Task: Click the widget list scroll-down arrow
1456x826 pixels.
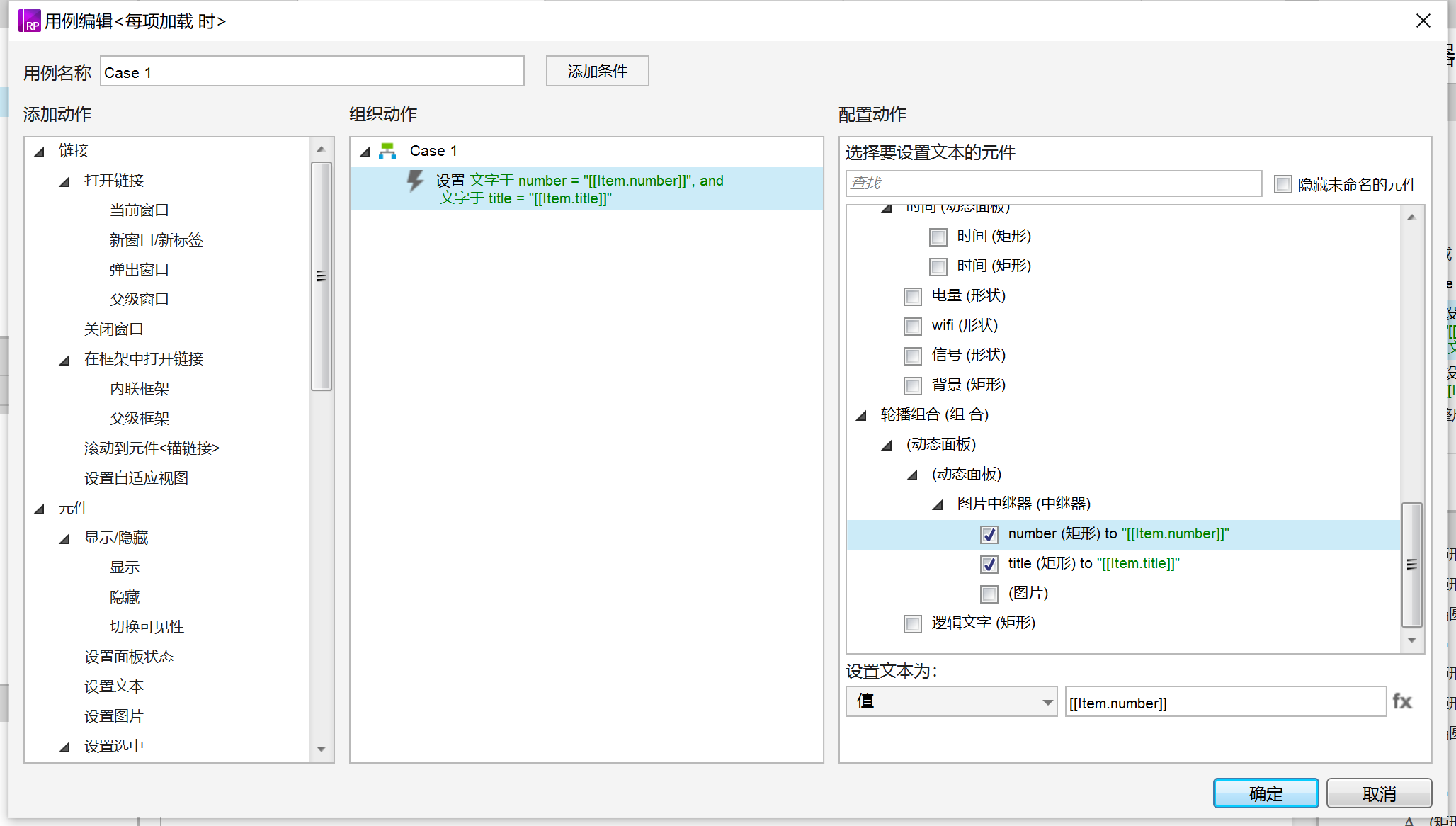Action: coord(1411,640)
